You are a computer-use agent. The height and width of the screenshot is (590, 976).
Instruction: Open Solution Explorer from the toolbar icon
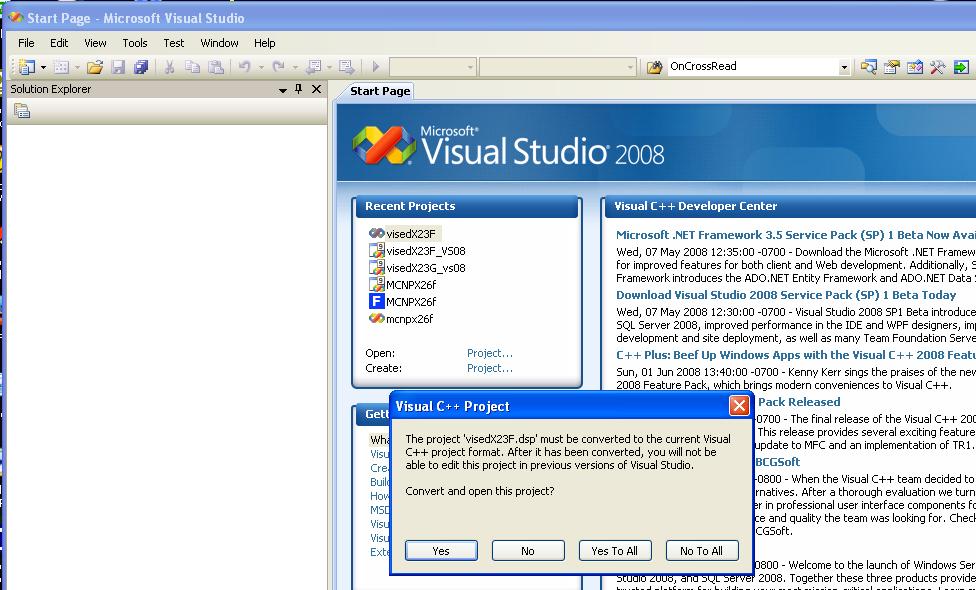pos(868,67)
